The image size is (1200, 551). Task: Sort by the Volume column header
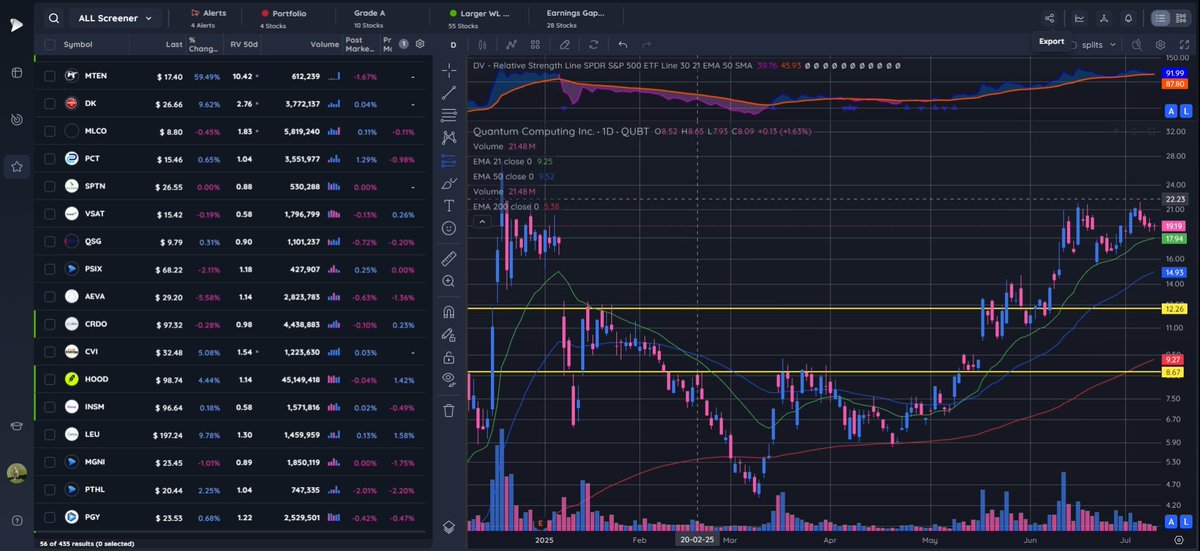324,44
